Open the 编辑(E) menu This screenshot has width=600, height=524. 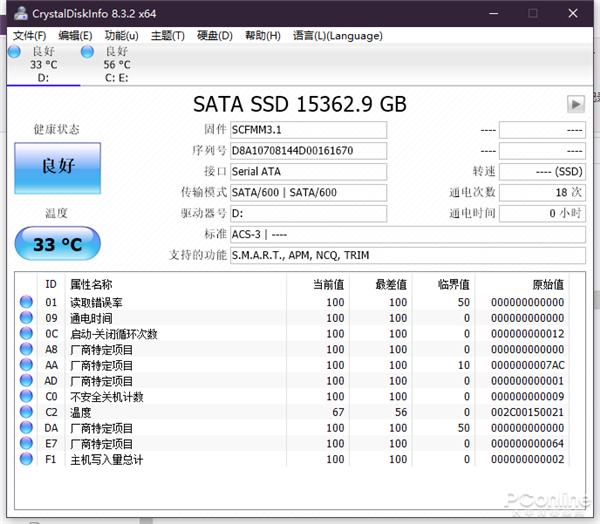point(75,36)
